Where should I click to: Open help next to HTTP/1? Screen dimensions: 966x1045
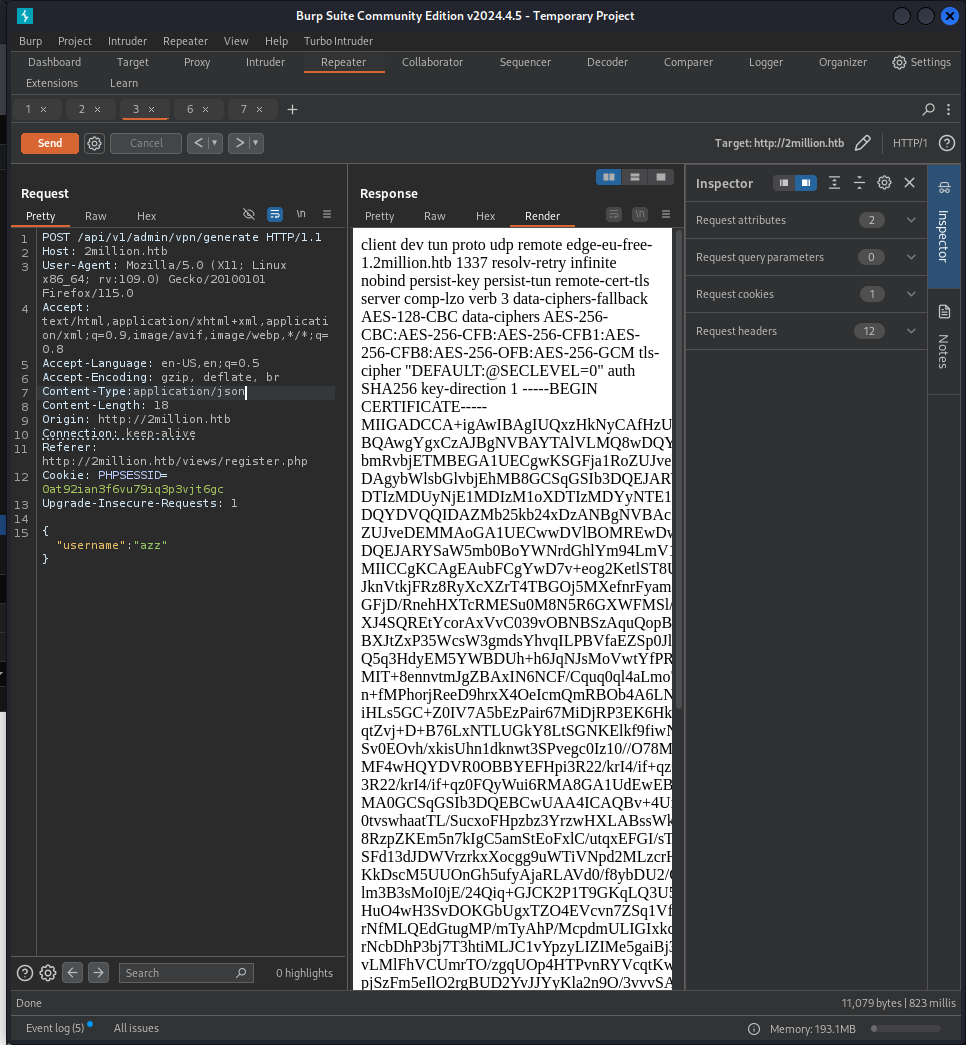coord(947,143)
